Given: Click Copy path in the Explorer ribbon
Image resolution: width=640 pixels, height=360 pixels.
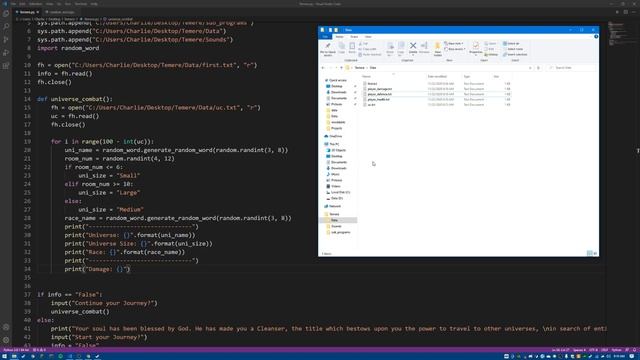Looking at the screenshot, I should (367, 49).
